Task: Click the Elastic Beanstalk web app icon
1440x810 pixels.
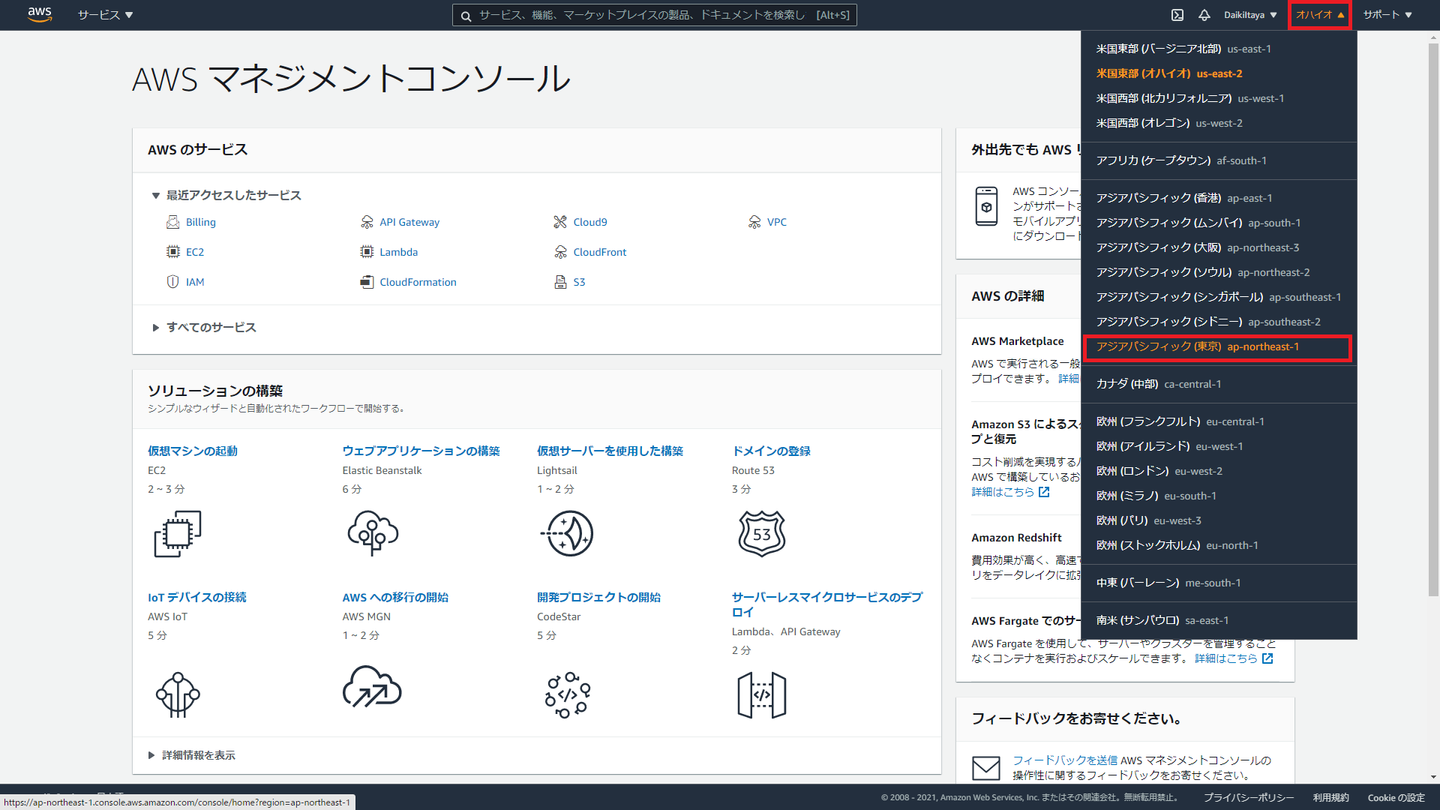Action: 372,534
